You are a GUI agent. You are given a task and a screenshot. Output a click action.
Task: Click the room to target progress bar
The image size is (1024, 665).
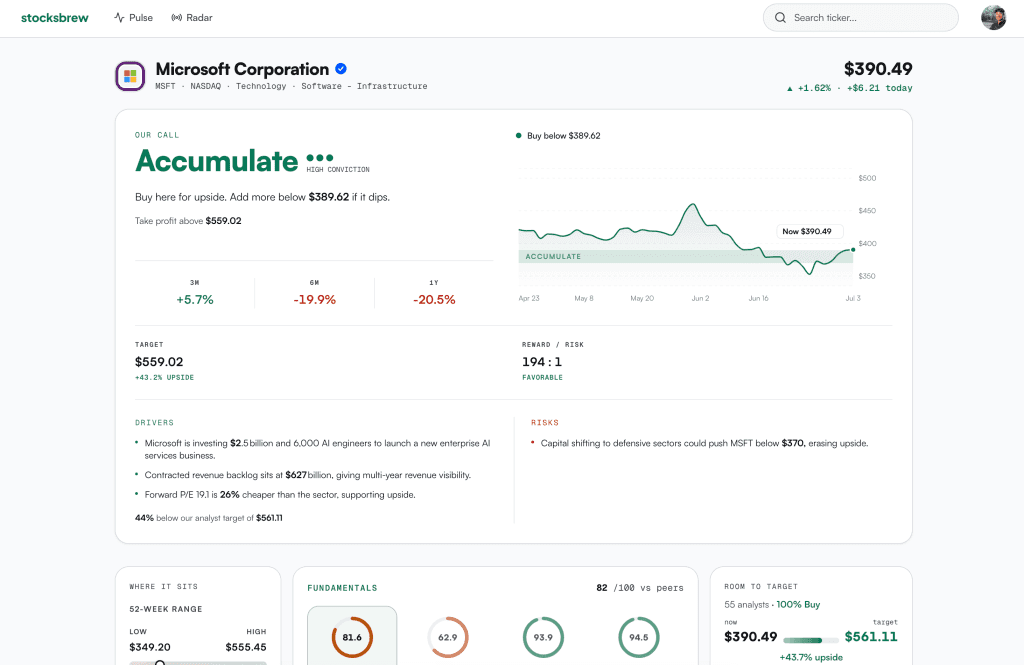tap(810, 640)
